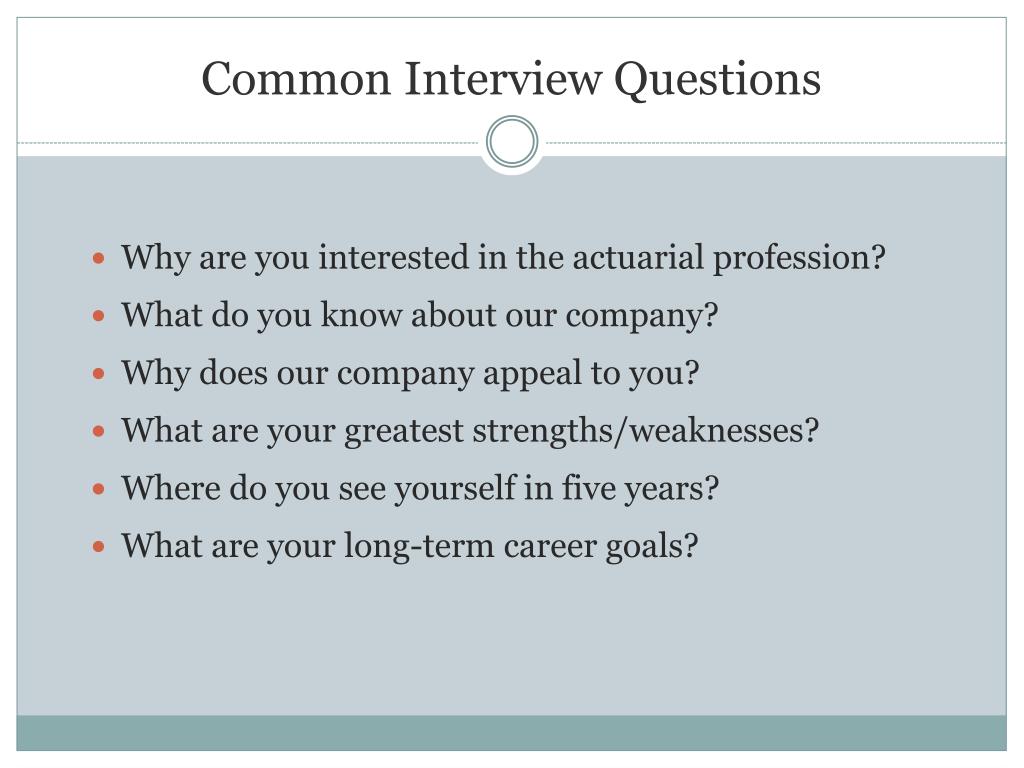Screen dimensions: 1024x768
Task: Click the line "Why are you interested in the actuarial profession?"
Action: point(503,258)
